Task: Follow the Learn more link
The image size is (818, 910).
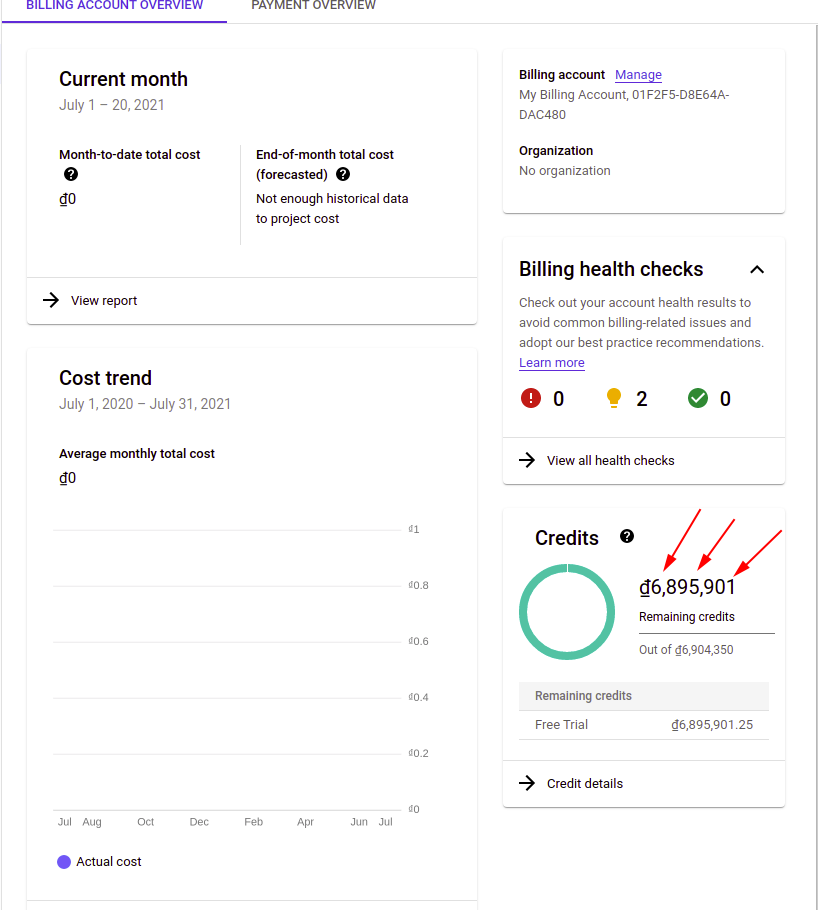Action: (551, 363)
